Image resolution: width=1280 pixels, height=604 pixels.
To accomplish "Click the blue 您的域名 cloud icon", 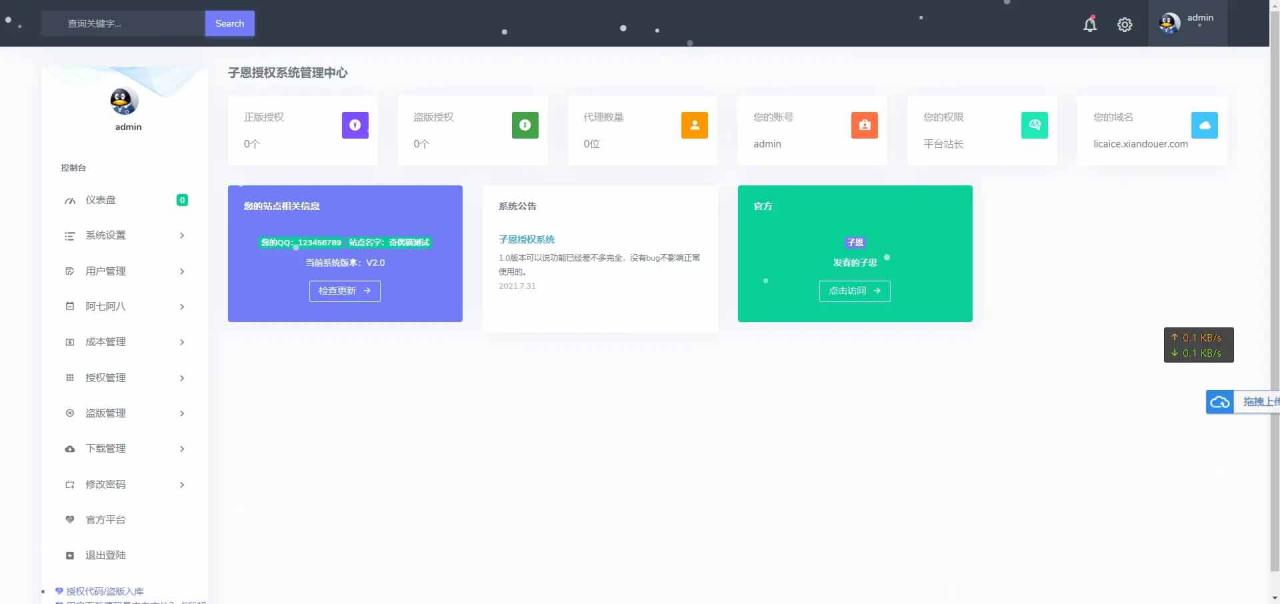I will pyautogui.click(x=1204, y=125).
